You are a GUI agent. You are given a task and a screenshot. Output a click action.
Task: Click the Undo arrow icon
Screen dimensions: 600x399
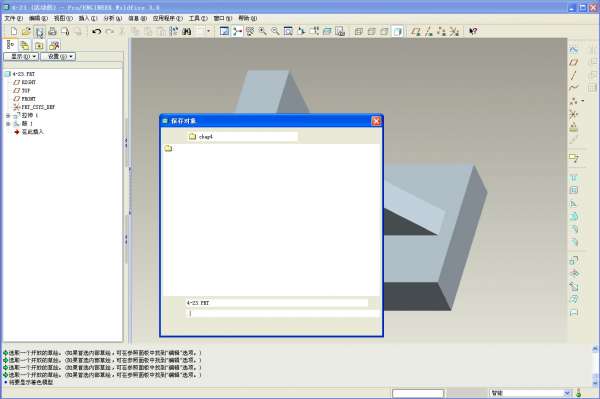(x=97, y=31)
